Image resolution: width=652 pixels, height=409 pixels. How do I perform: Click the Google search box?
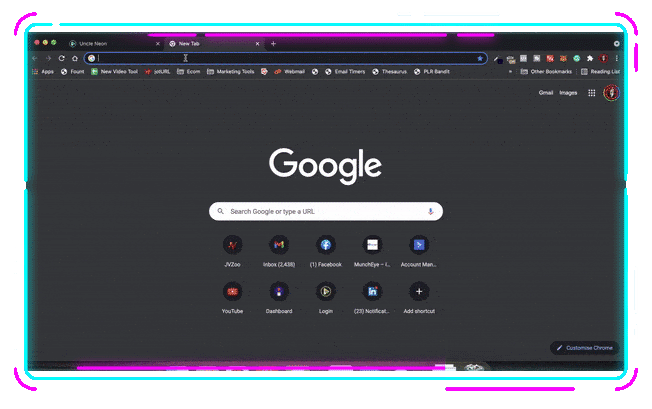tap(326, 211)
